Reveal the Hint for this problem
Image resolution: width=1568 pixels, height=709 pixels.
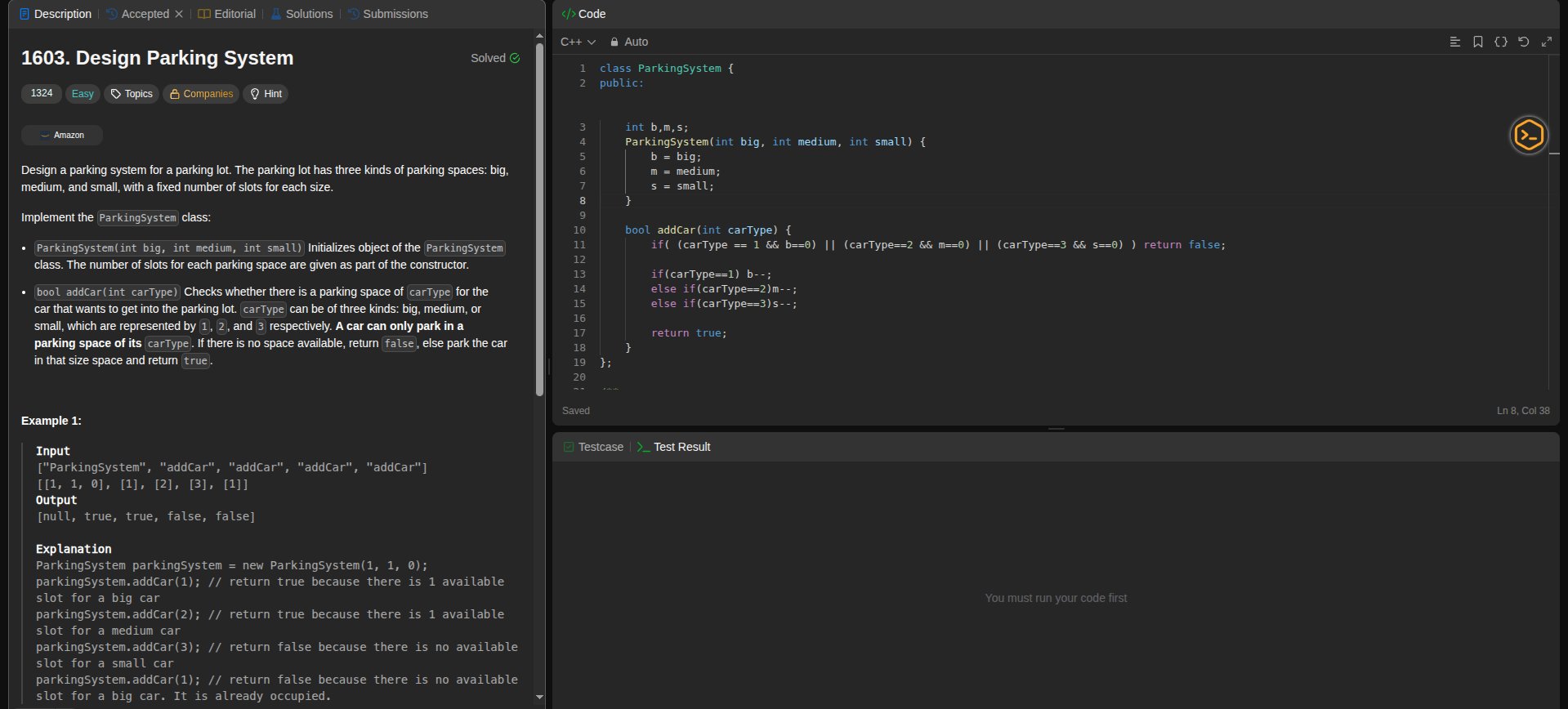coord(266,94)
